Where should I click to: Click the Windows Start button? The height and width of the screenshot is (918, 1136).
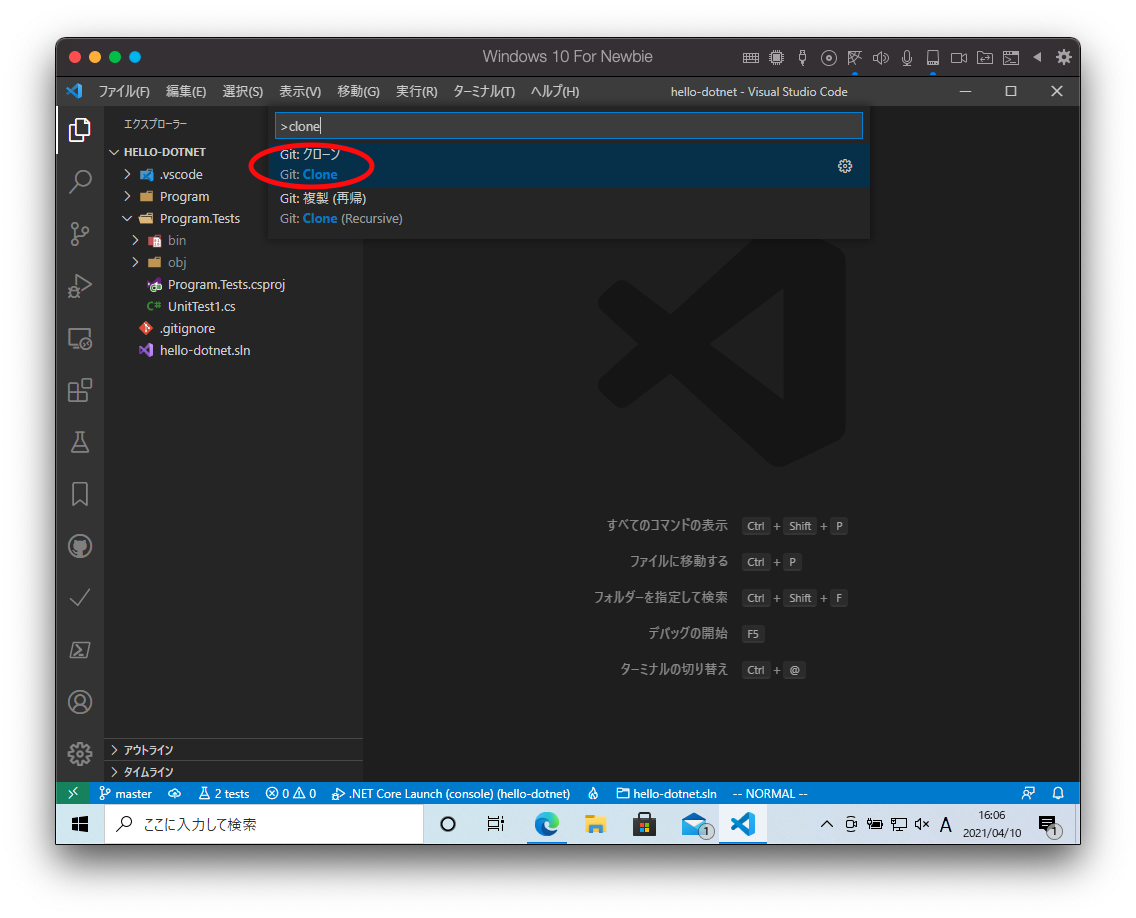80,824
